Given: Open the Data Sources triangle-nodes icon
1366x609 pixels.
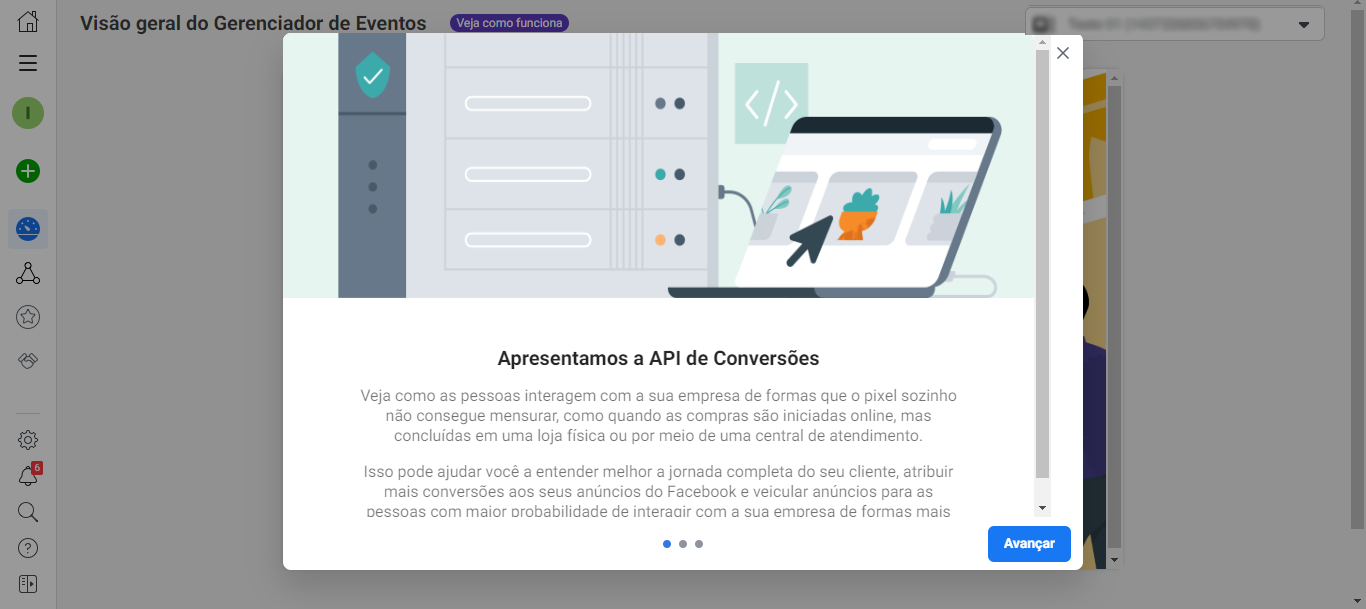Looking at the screenshot, I should (28, 273).
